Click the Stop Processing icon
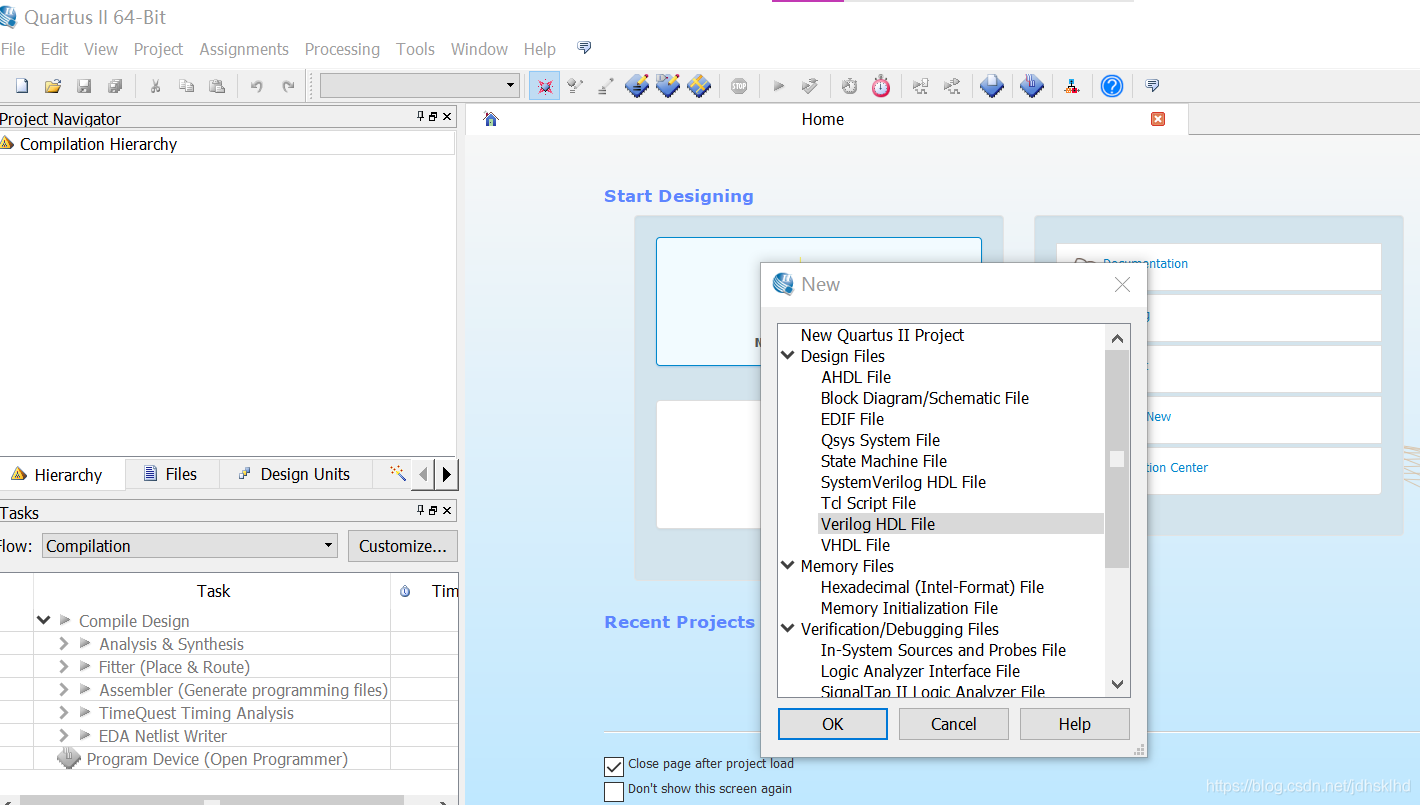1420x805 pixels. pos(739,86)
